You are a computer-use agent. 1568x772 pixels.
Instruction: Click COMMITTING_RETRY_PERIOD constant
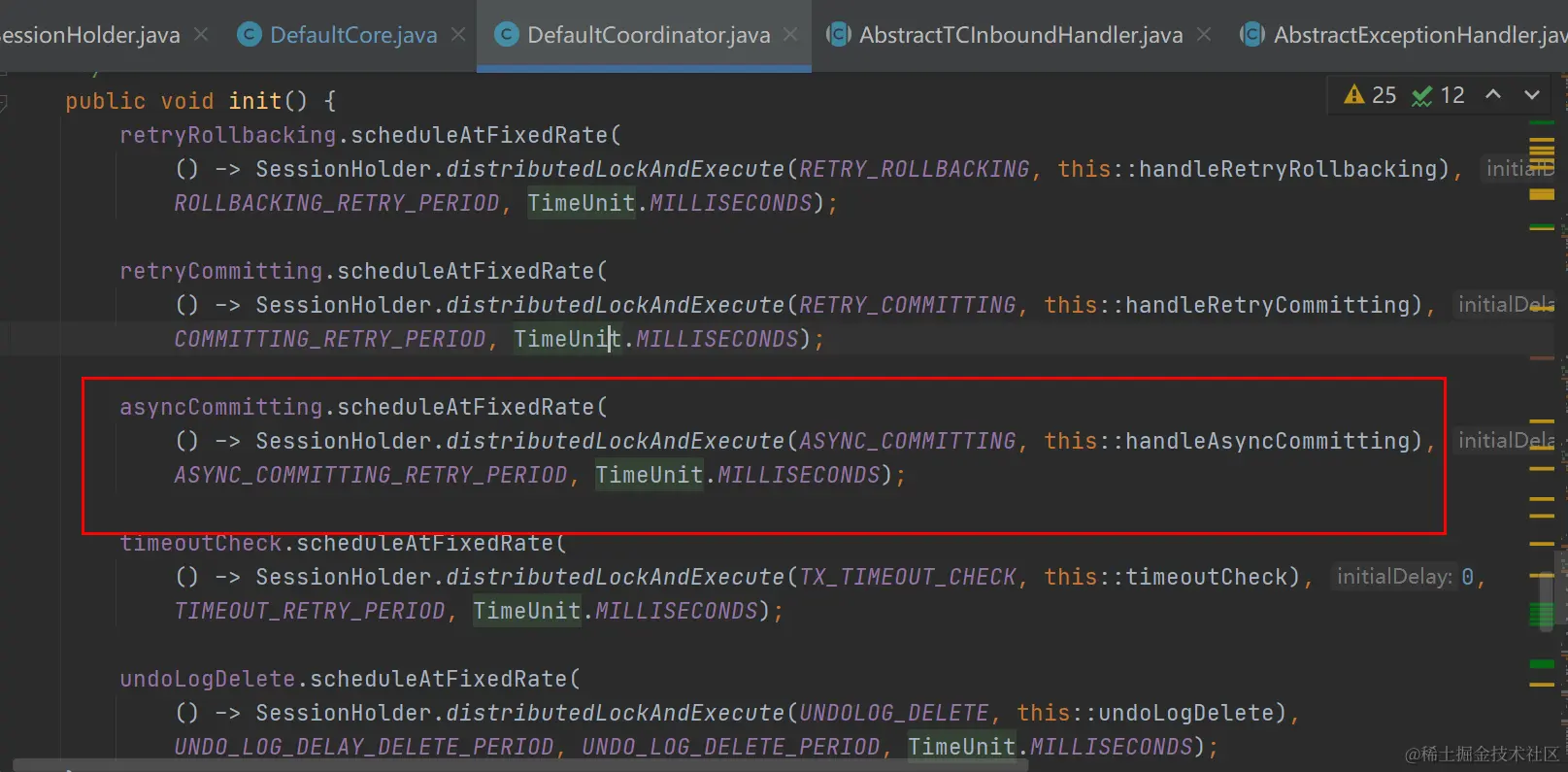coord(329,339)
